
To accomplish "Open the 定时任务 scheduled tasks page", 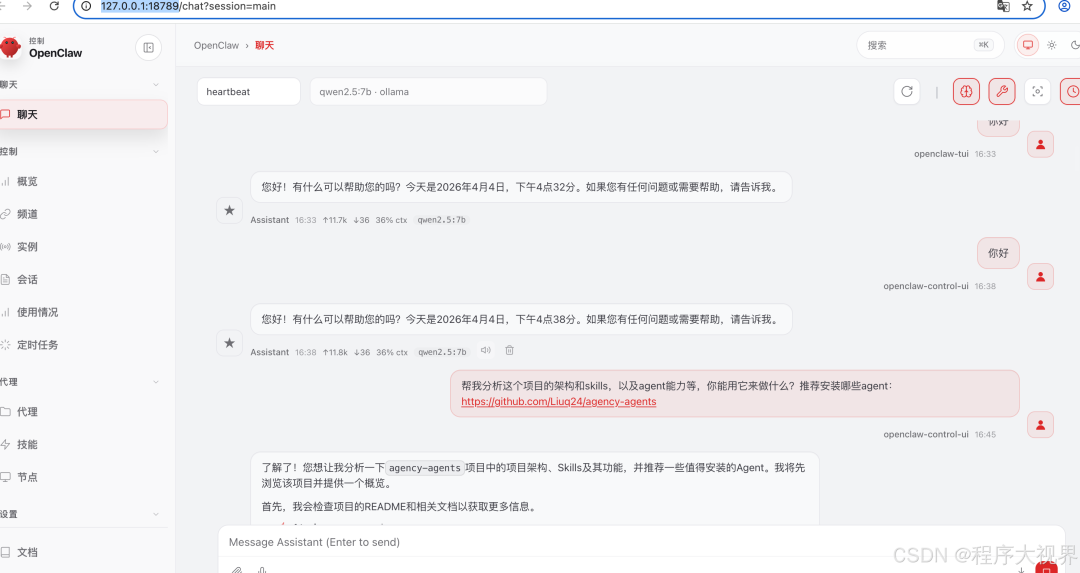I will pyautogui.click(x=37, y=345).
